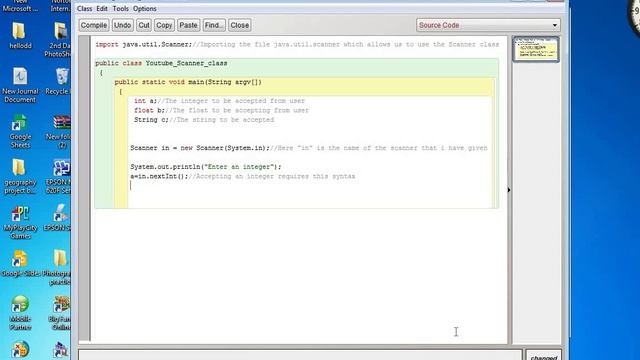Image resolution: width=640 pixels, height=360 pixels.
Task: Click the code minimap thumbnail
Action: click(x=536, y=49)
